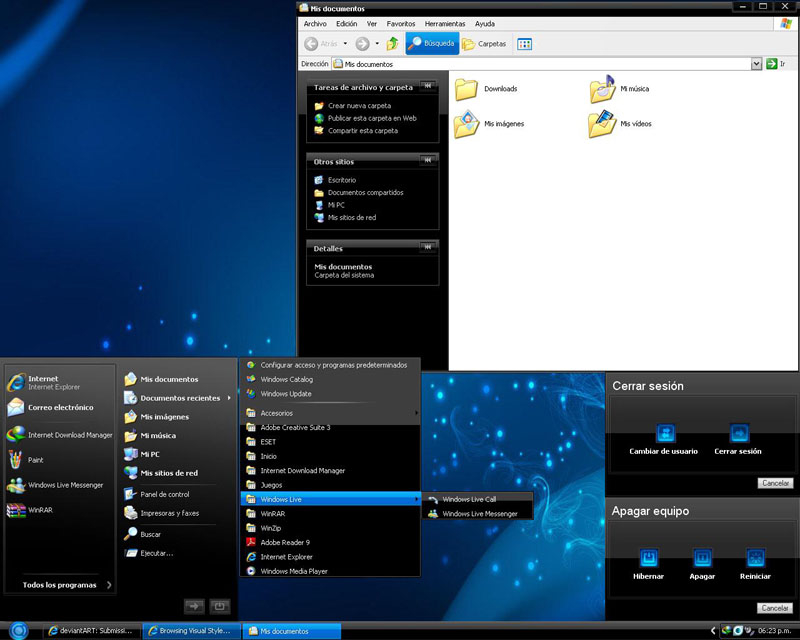Cancel the Apagar equipo dialog
The height and width of the screenshot is (640, 800).
pos(774,608)
